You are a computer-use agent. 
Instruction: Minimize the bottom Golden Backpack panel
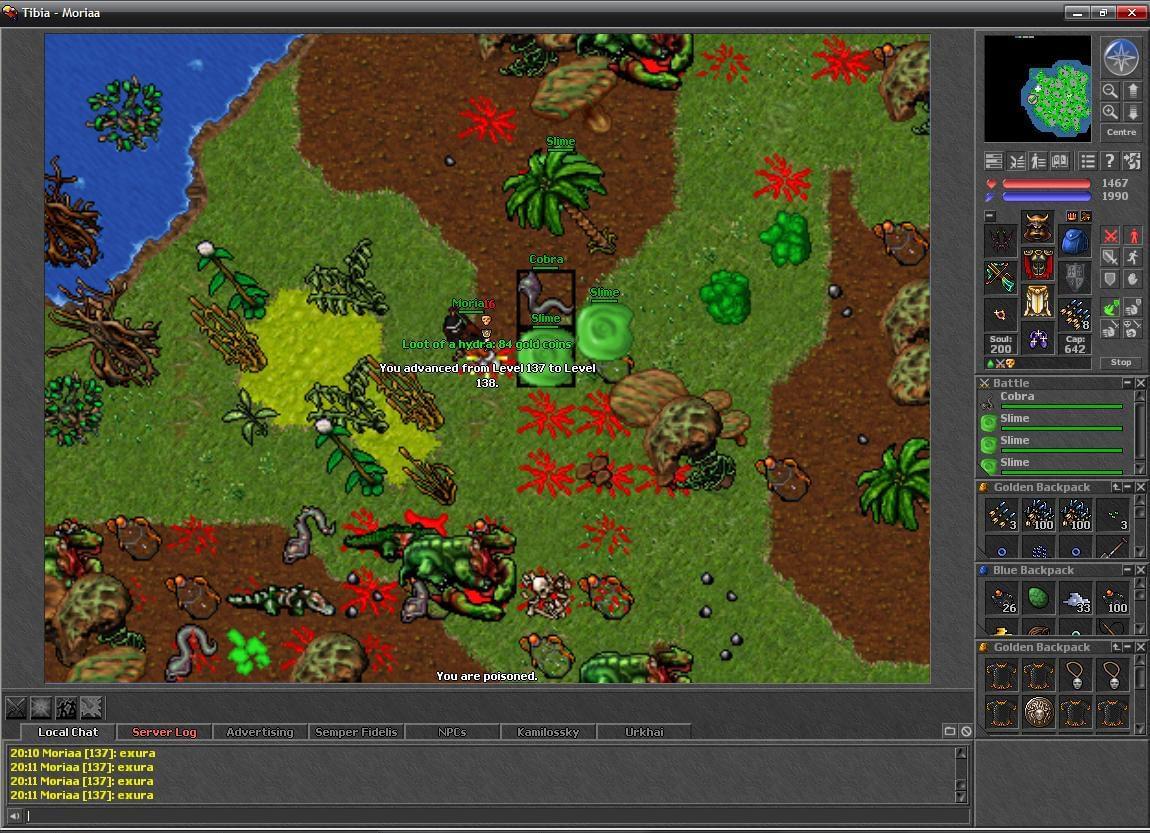pyautogui.click(x=1127, y=647)
